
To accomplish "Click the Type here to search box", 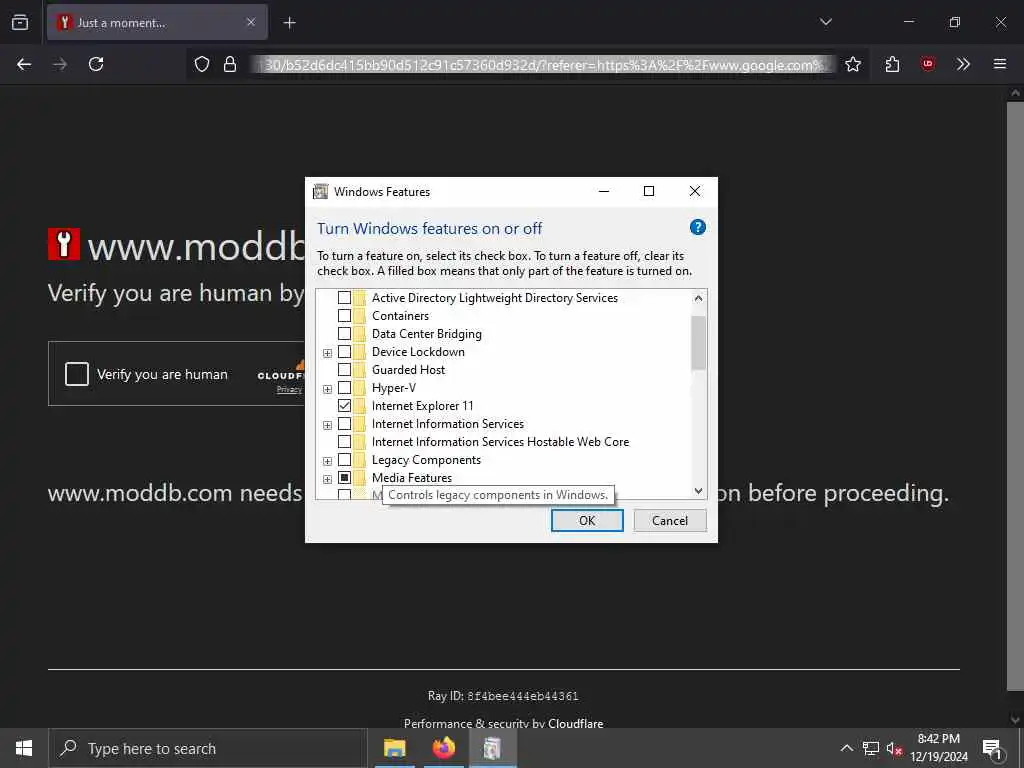I will pyautogui.click(x=208, y=748).
